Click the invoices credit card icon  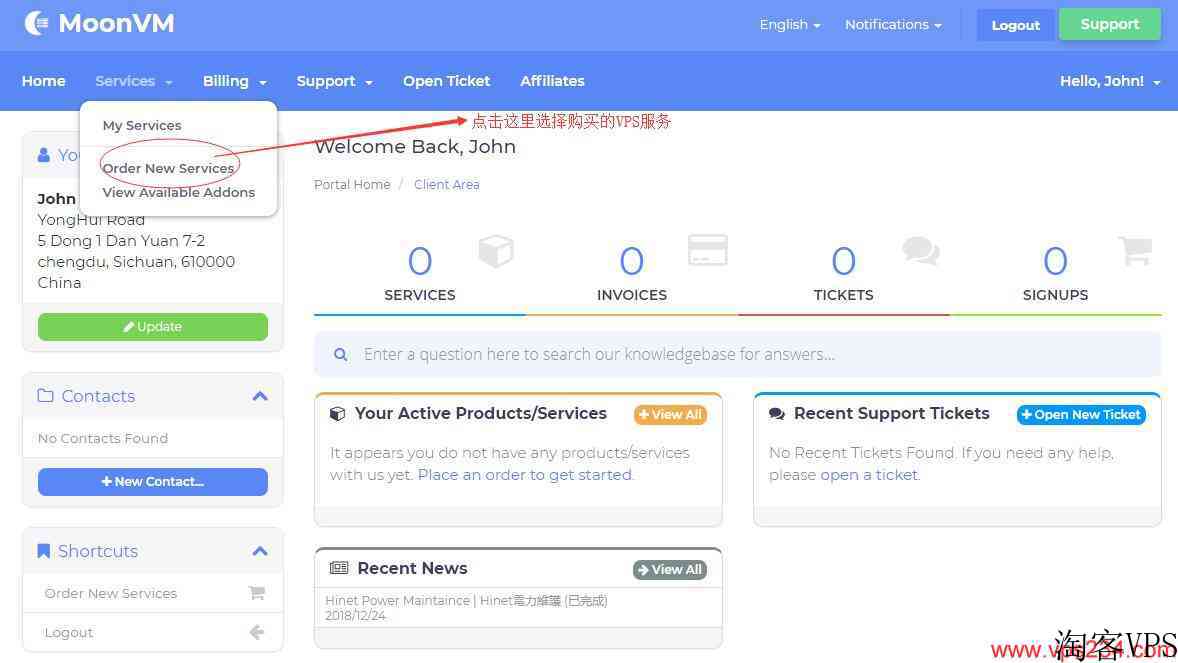pos(708,250)
